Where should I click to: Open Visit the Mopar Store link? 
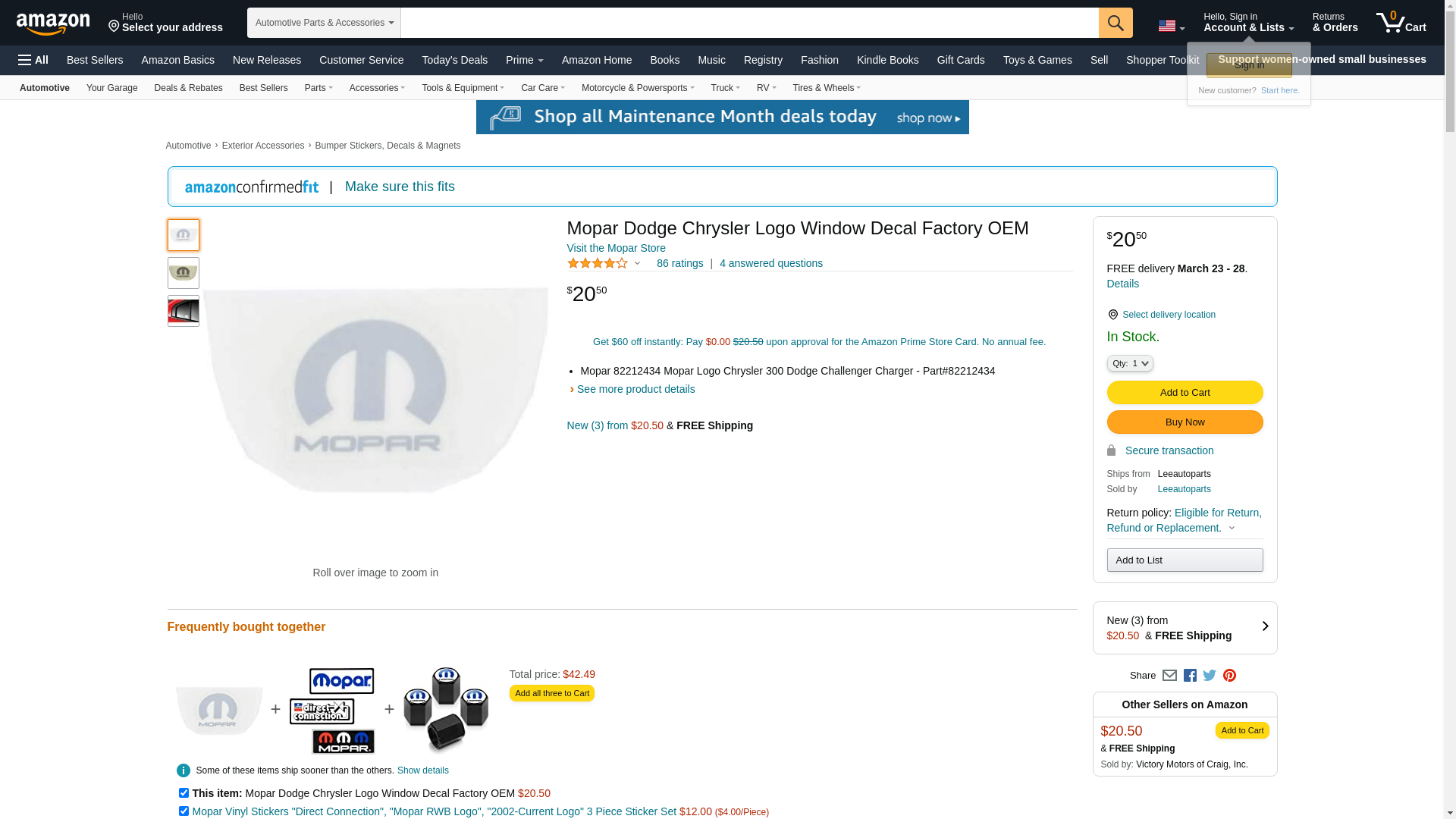click(616, 248)
